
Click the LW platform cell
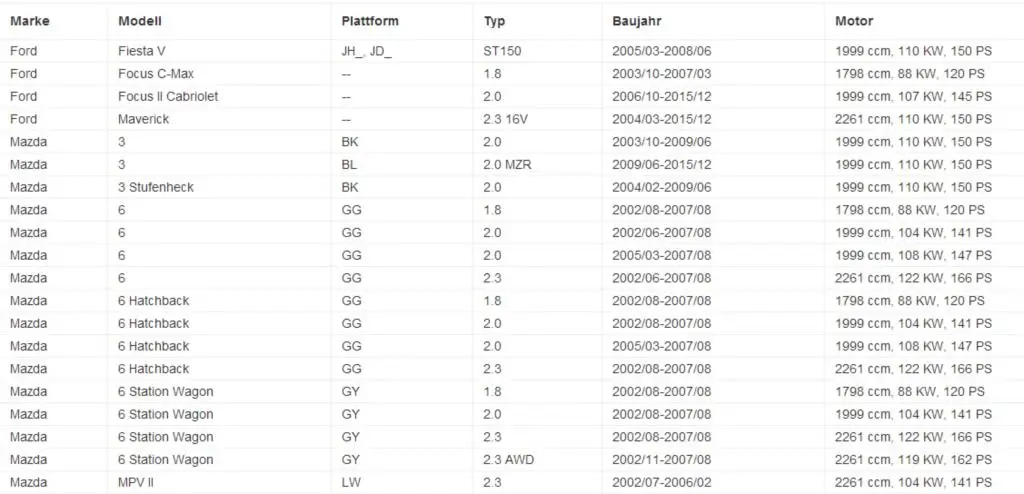point(350,483)
